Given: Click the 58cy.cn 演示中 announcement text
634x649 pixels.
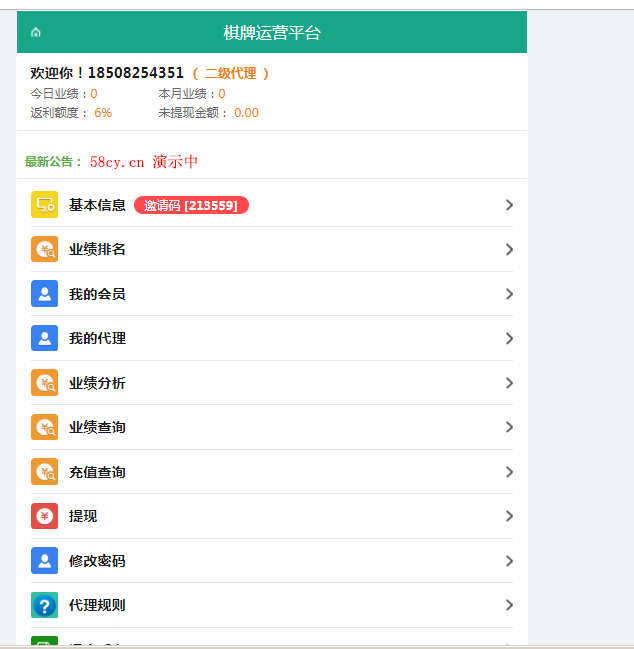Looking at the screenshot, I should pyautogui.click(x=144, y=162).
